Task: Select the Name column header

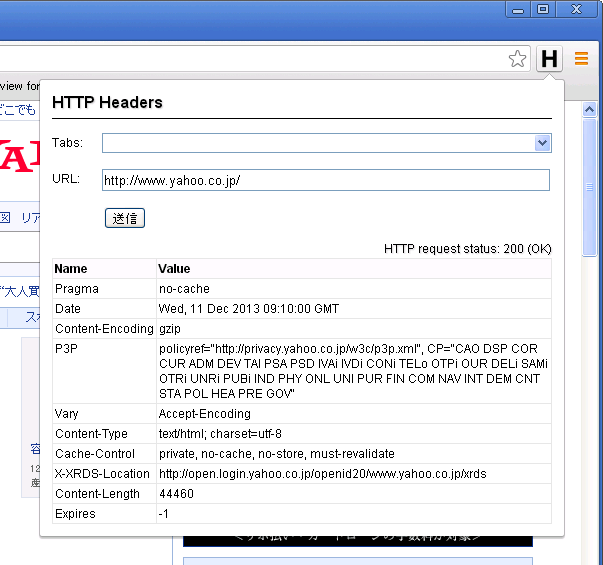Action: [71, 269]
